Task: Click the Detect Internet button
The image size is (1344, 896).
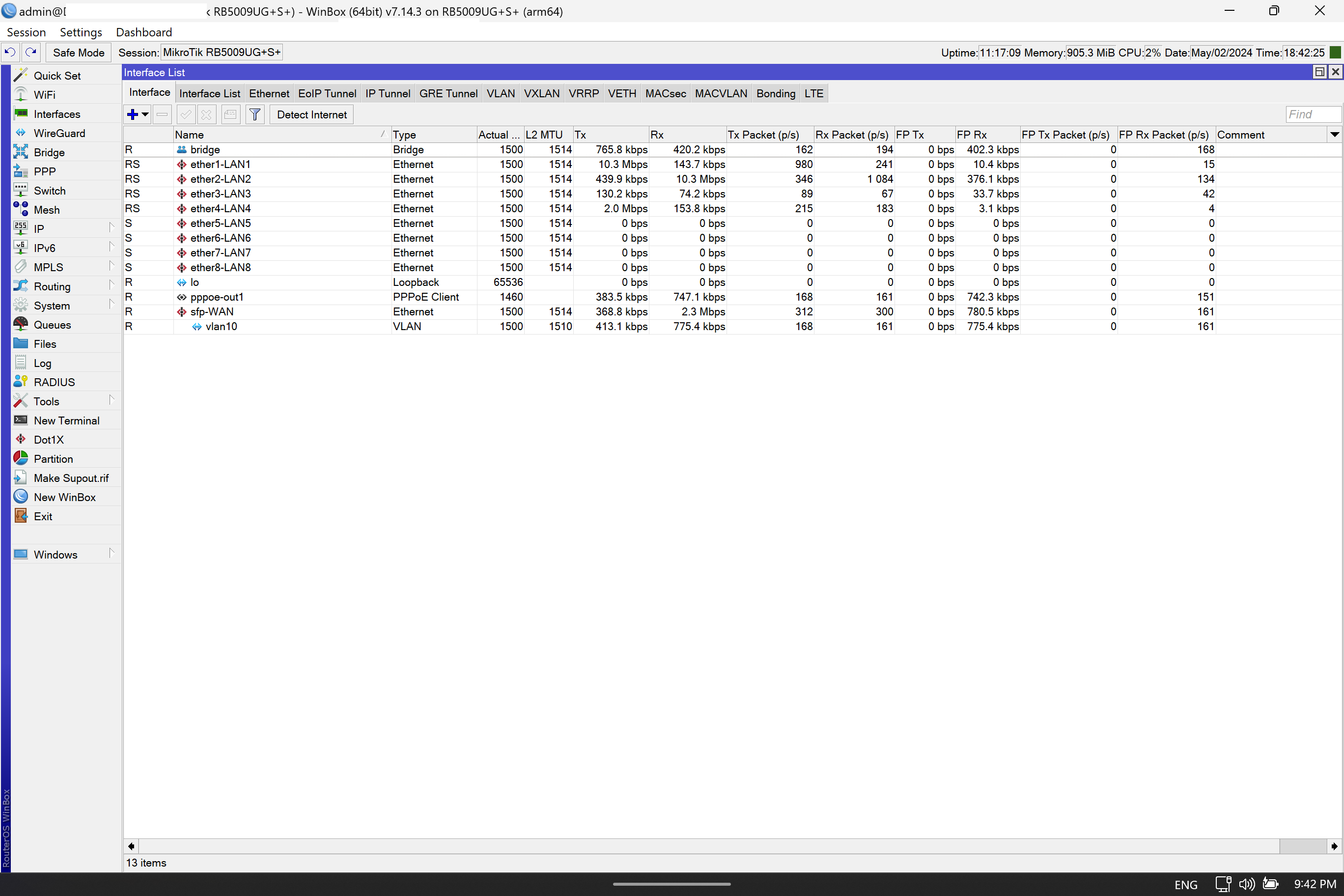Action: coord(311,115)
